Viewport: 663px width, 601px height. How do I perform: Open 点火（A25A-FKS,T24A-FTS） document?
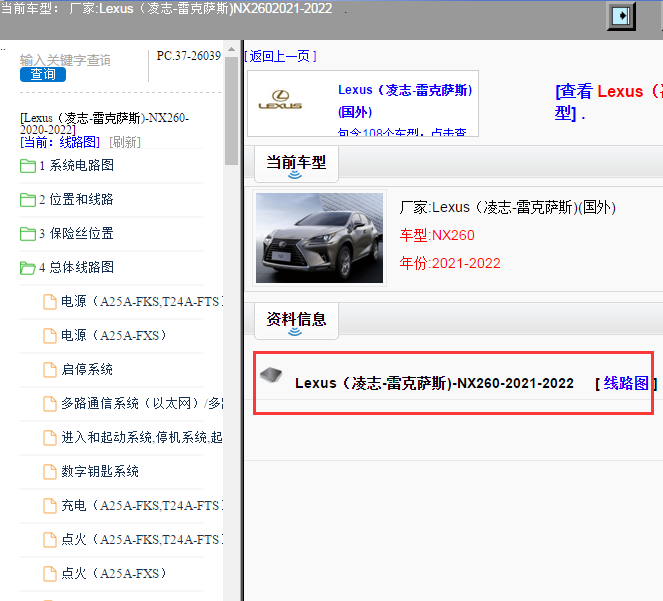click(142, 539)
